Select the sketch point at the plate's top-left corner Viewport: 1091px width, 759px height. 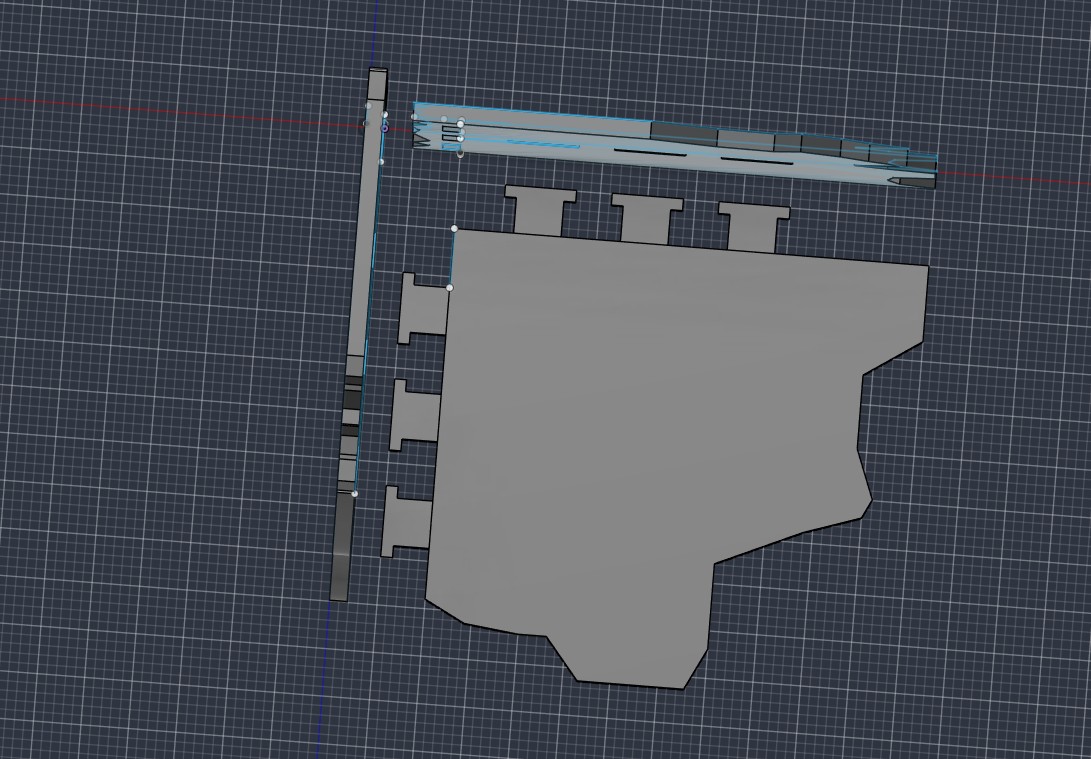[x=454, y=228]
